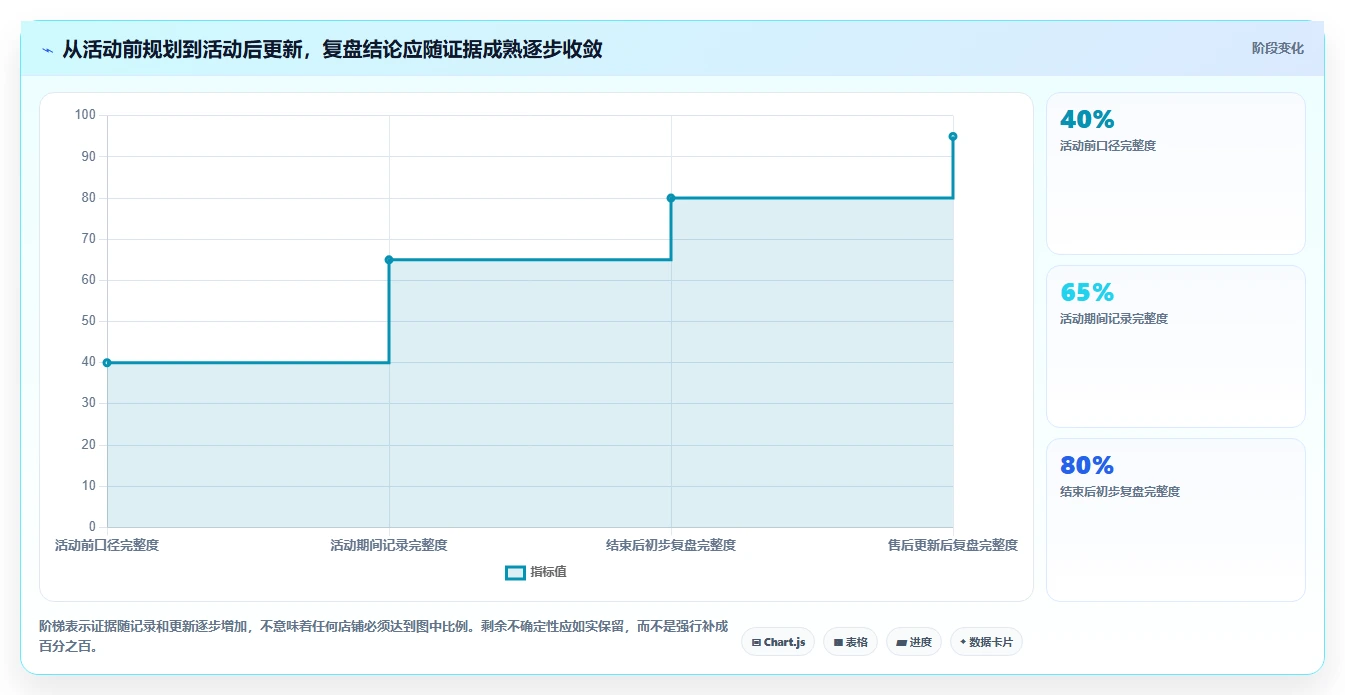Click the x-axis label 活动期间记录完整度
The image size is (1345, 695).
tap(389, 545)
